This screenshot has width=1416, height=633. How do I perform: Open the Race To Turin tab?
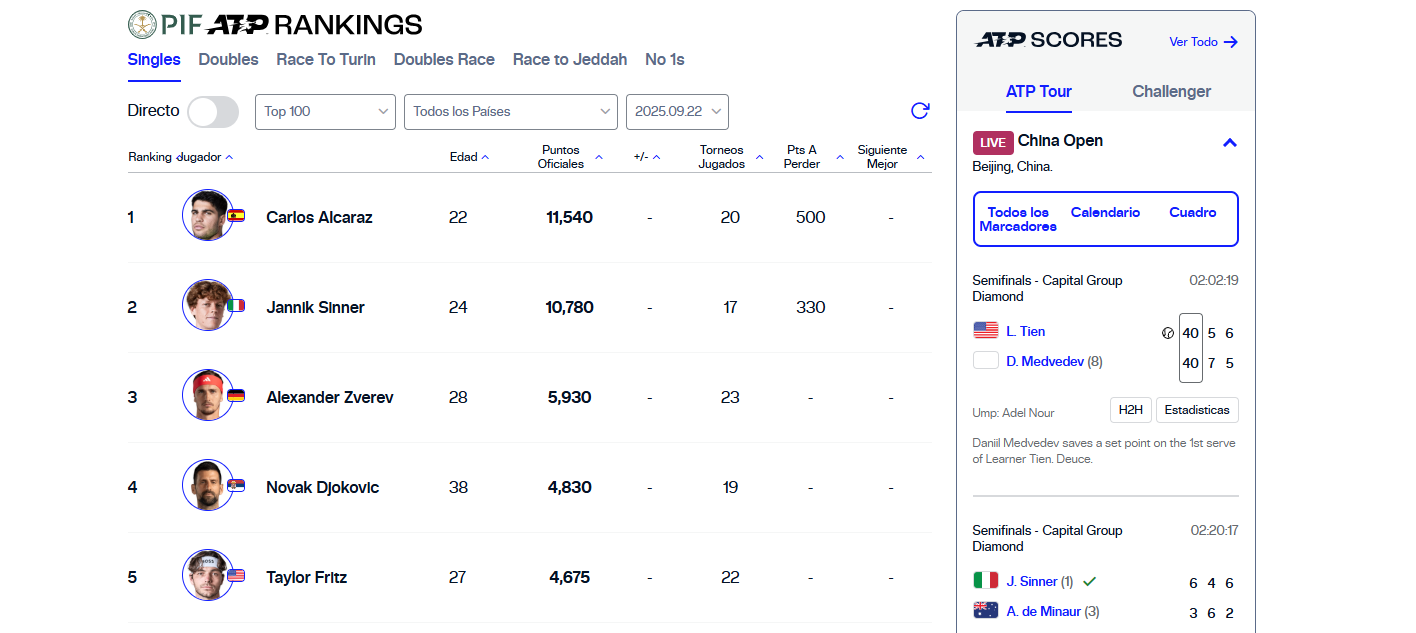pos(326,60)
